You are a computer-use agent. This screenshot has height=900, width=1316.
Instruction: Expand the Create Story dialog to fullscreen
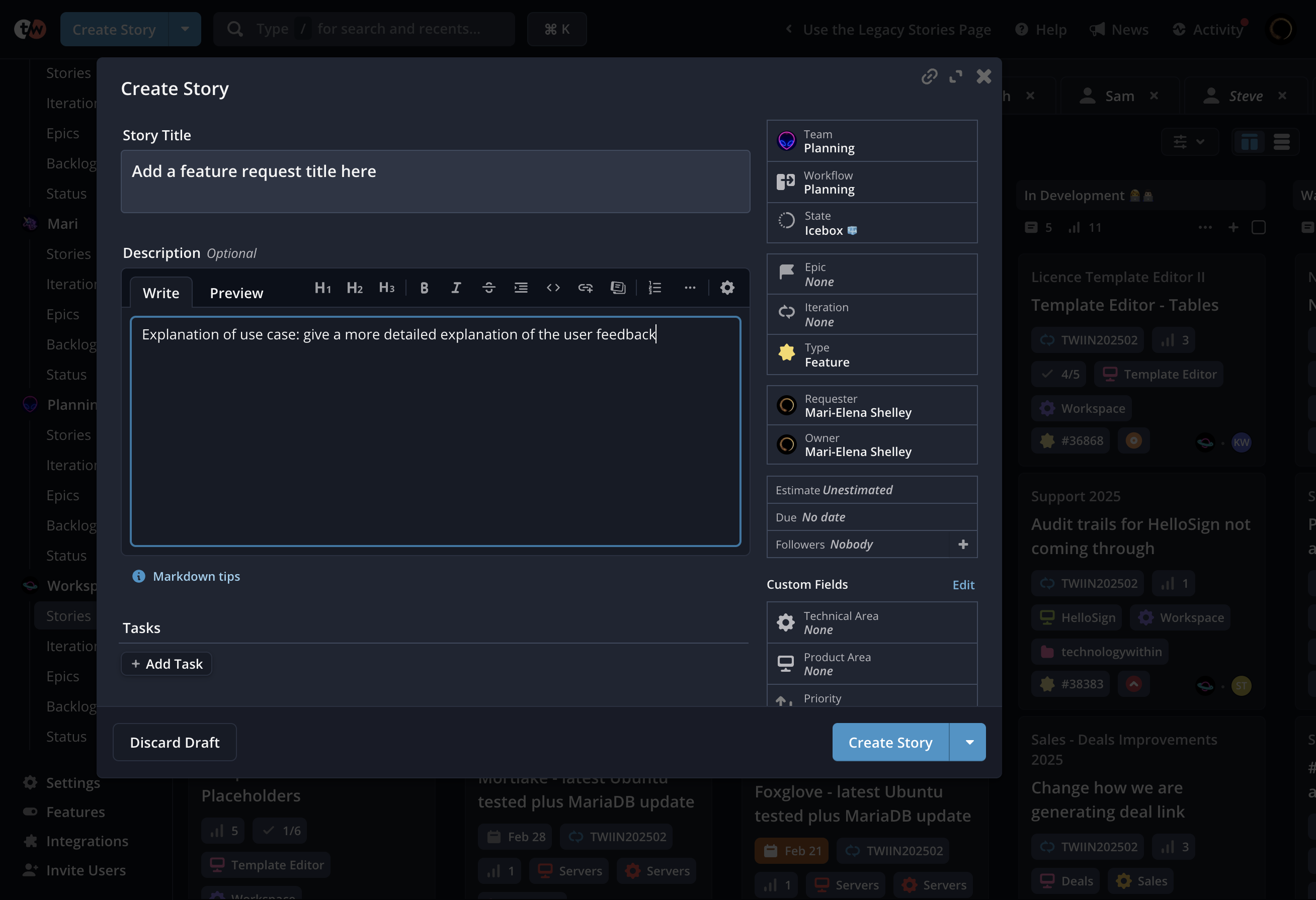tap(956, 76)
